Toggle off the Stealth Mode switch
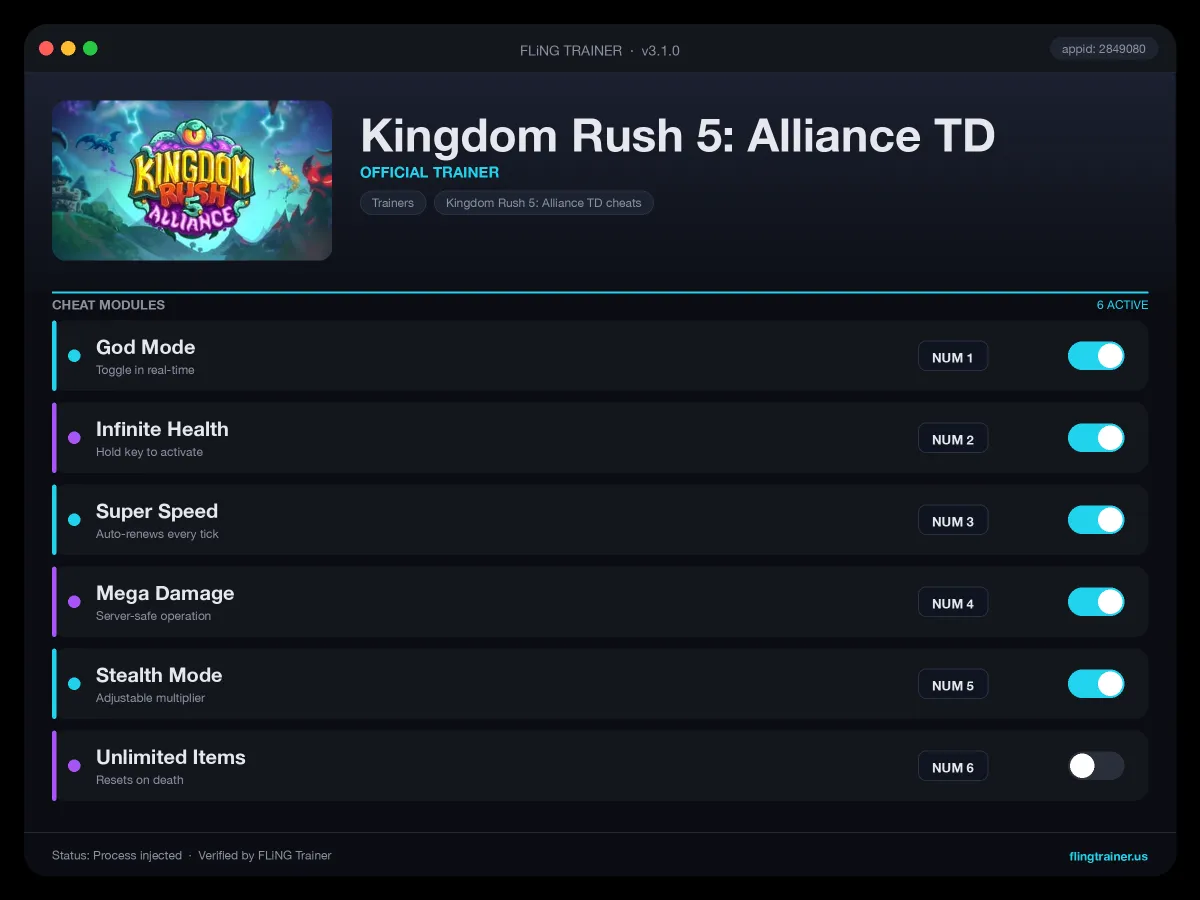Viewport: 1200px width, 900px height. point(1096,684)
